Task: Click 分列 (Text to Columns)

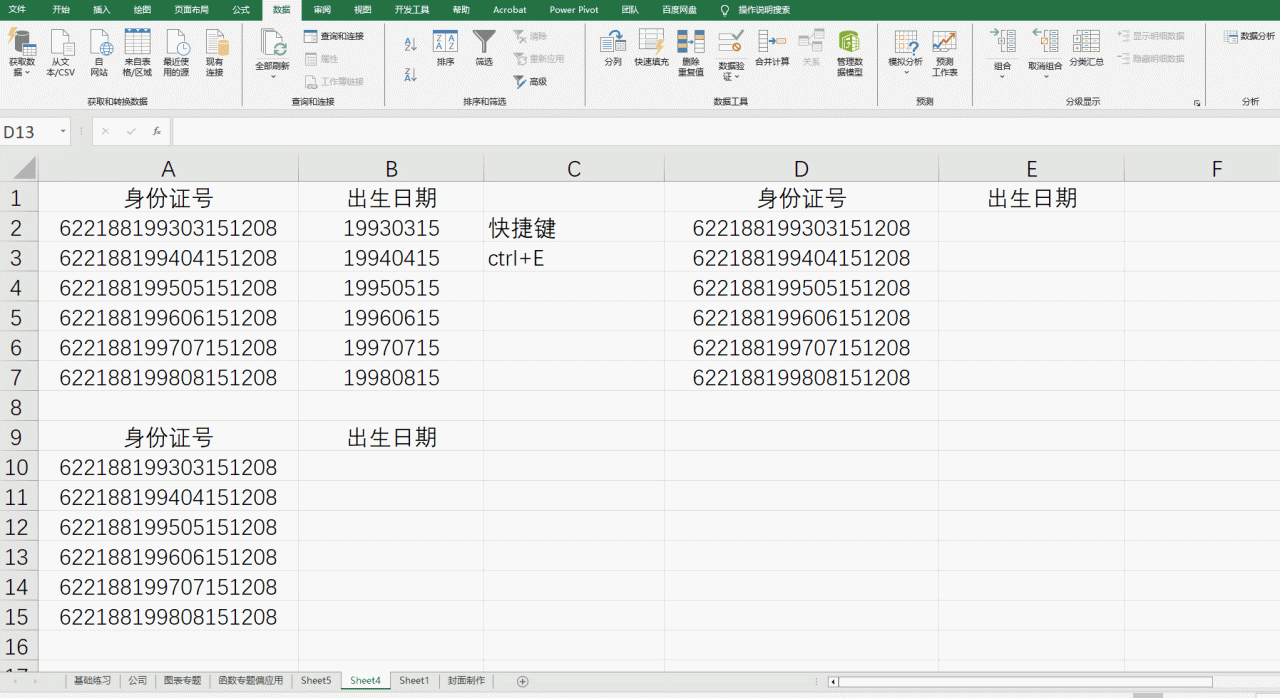Action: click(x=613, y=48)
